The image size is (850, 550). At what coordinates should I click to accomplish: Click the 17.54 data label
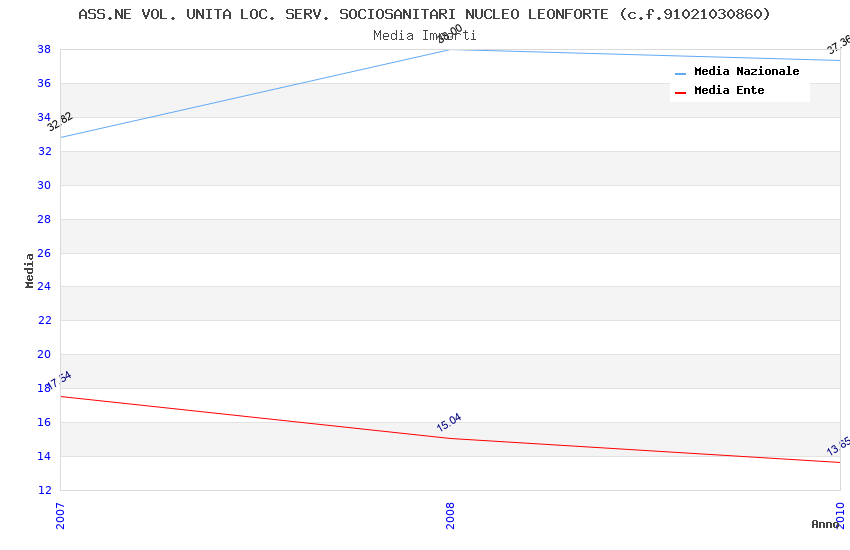(59, 380)
